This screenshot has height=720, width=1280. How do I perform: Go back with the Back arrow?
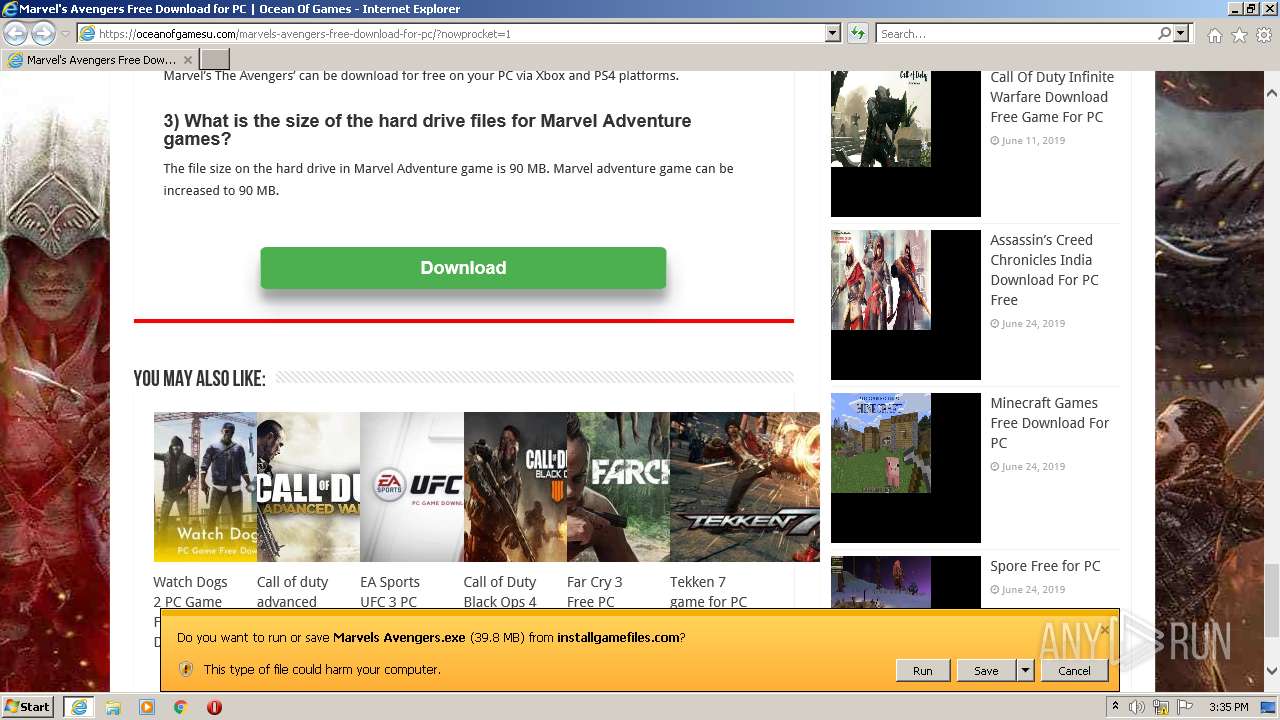(17, 33)
